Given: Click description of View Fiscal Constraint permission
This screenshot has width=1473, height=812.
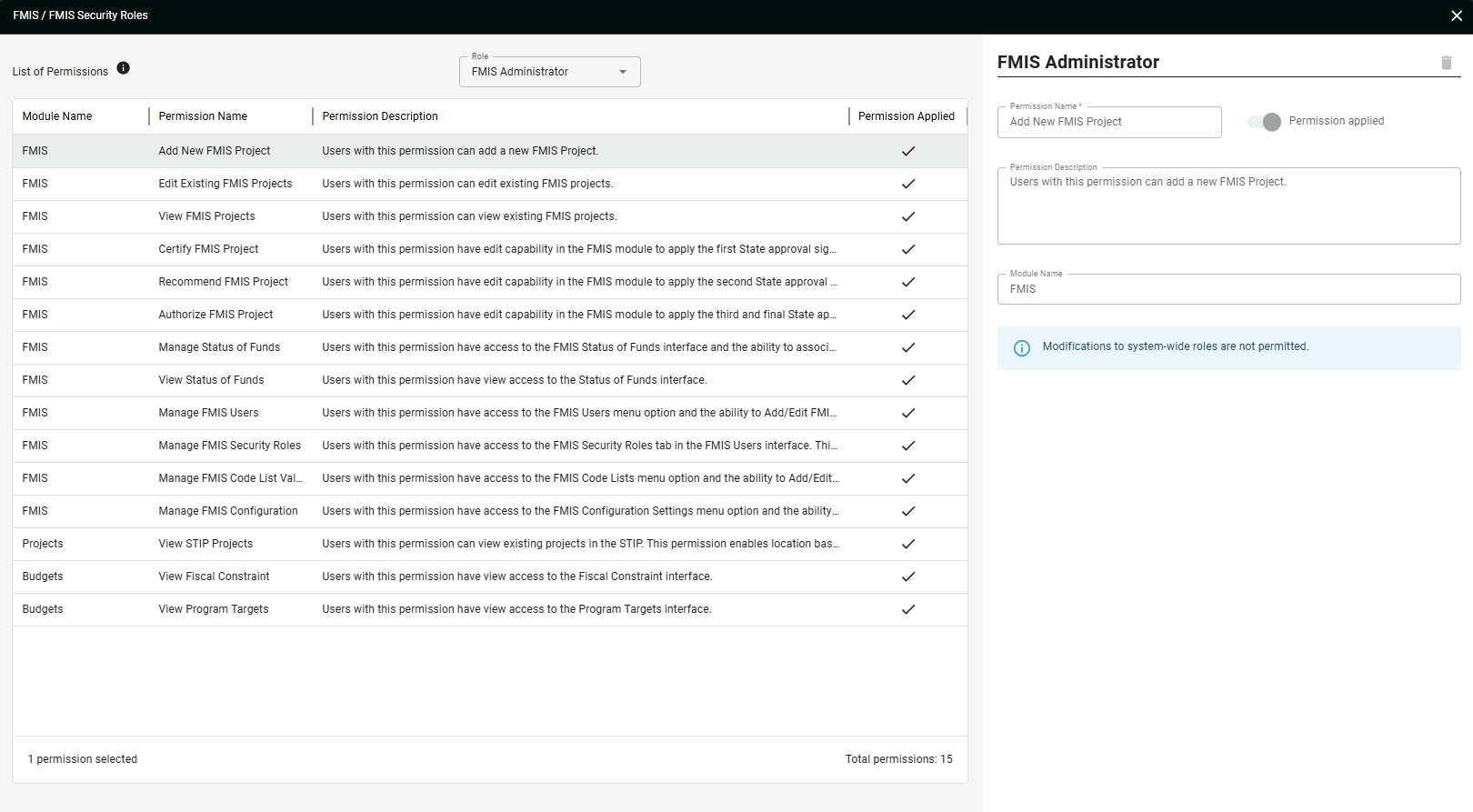Looking at the screenshot, I should [517, 576].
